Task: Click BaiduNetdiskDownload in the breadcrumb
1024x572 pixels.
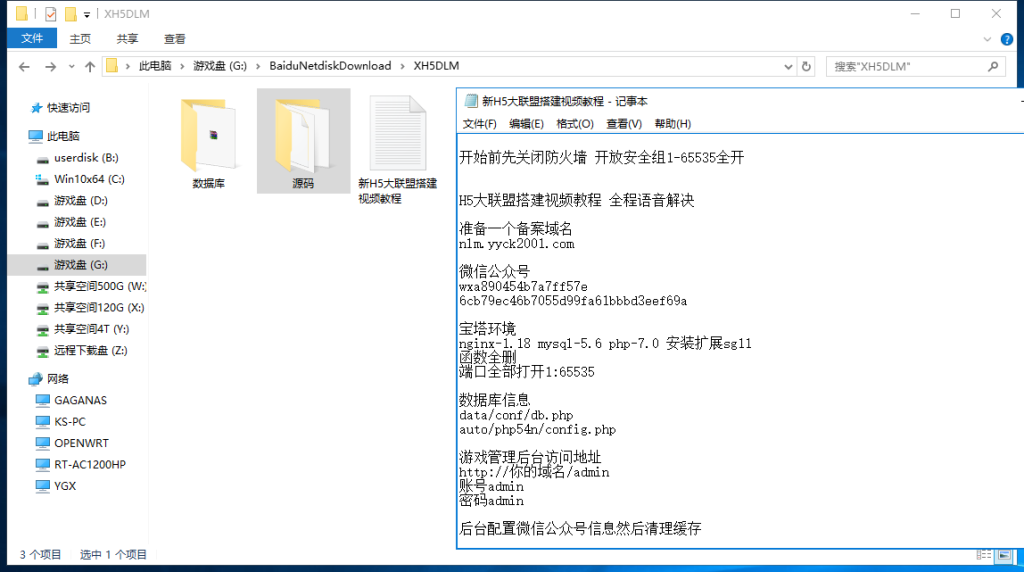Action: 330,66
